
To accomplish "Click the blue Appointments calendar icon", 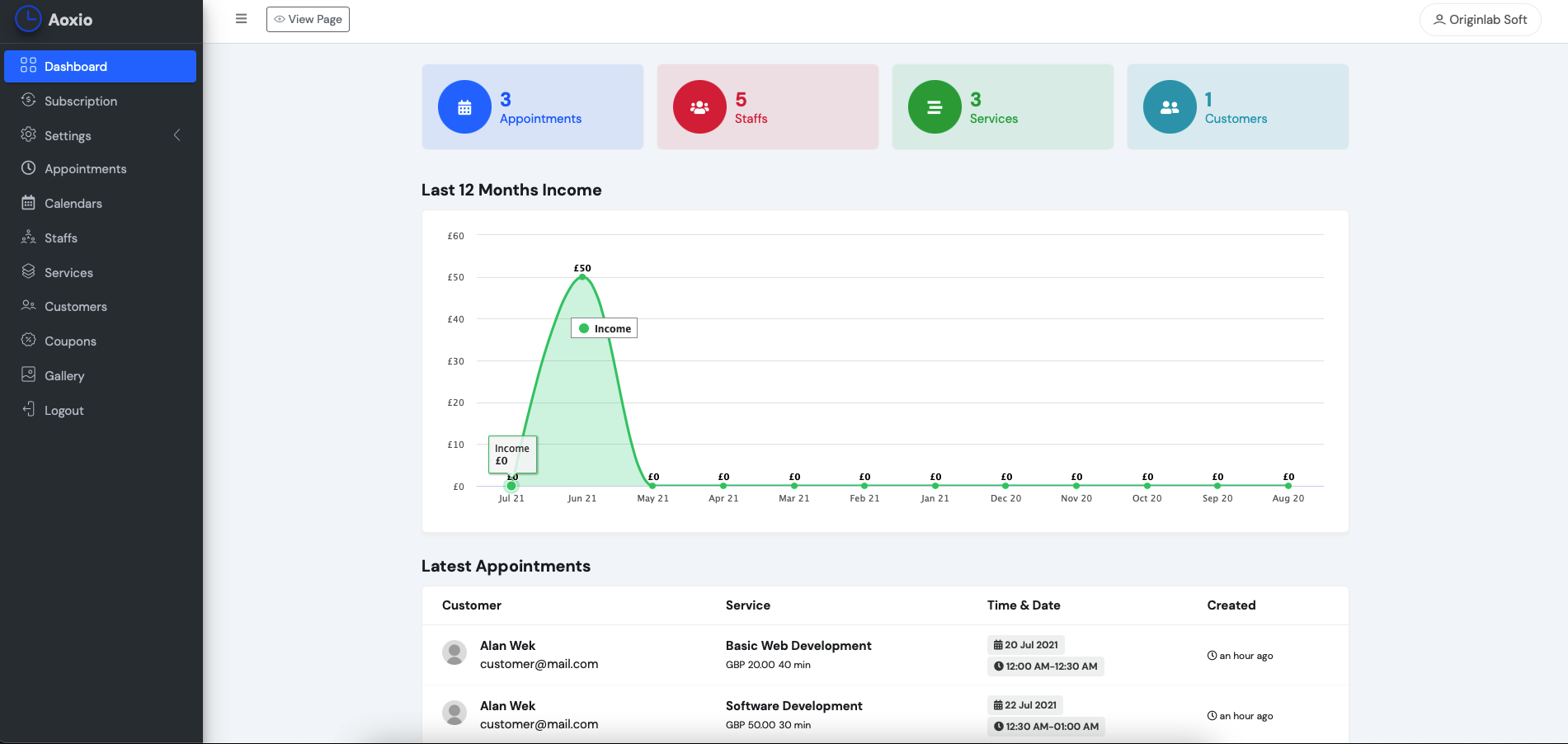I will 464,107.
